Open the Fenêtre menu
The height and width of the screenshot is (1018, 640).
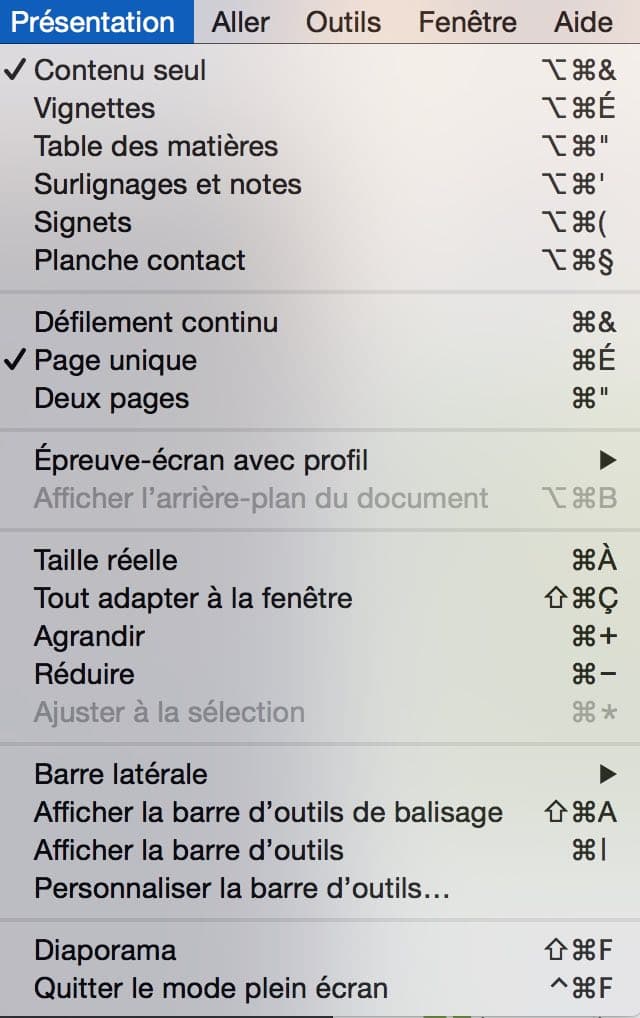(467, 22)
